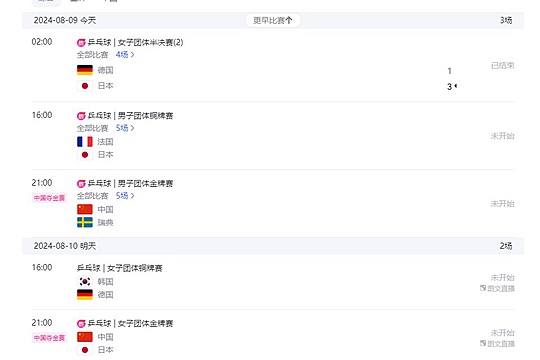Click Sweden flag in men's gold match
This screenshot has height=360, width=540.
pos(85,222)
